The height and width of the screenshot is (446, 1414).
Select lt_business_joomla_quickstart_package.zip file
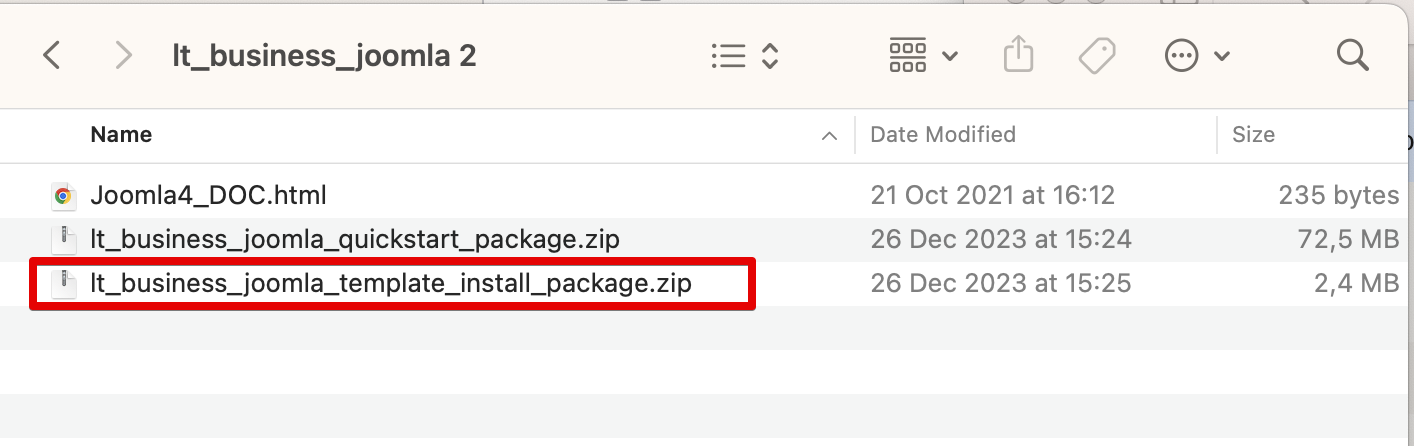(x=355, y=240)
